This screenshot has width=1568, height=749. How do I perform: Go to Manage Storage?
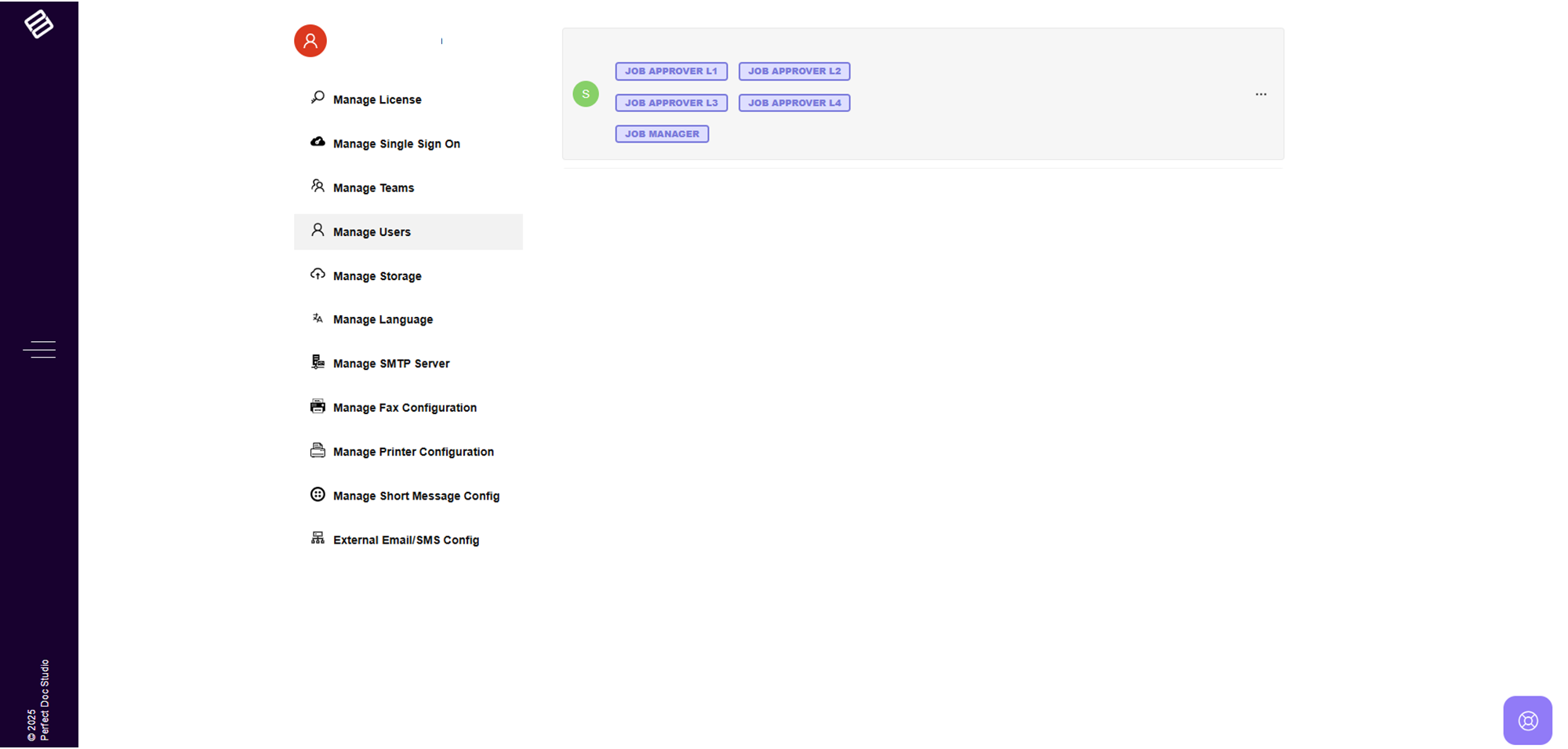tap(377, 276)
